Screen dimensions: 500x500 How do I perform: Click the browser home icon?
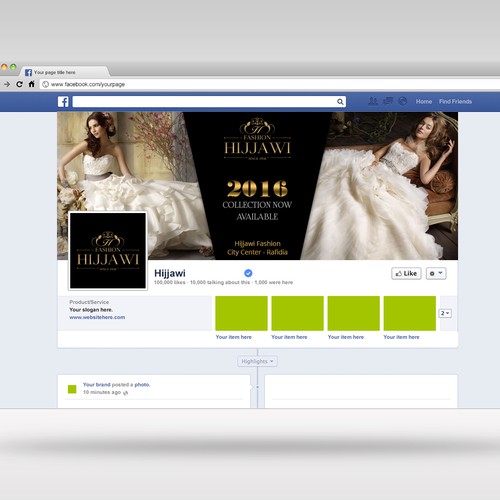[x=32, y=84]
